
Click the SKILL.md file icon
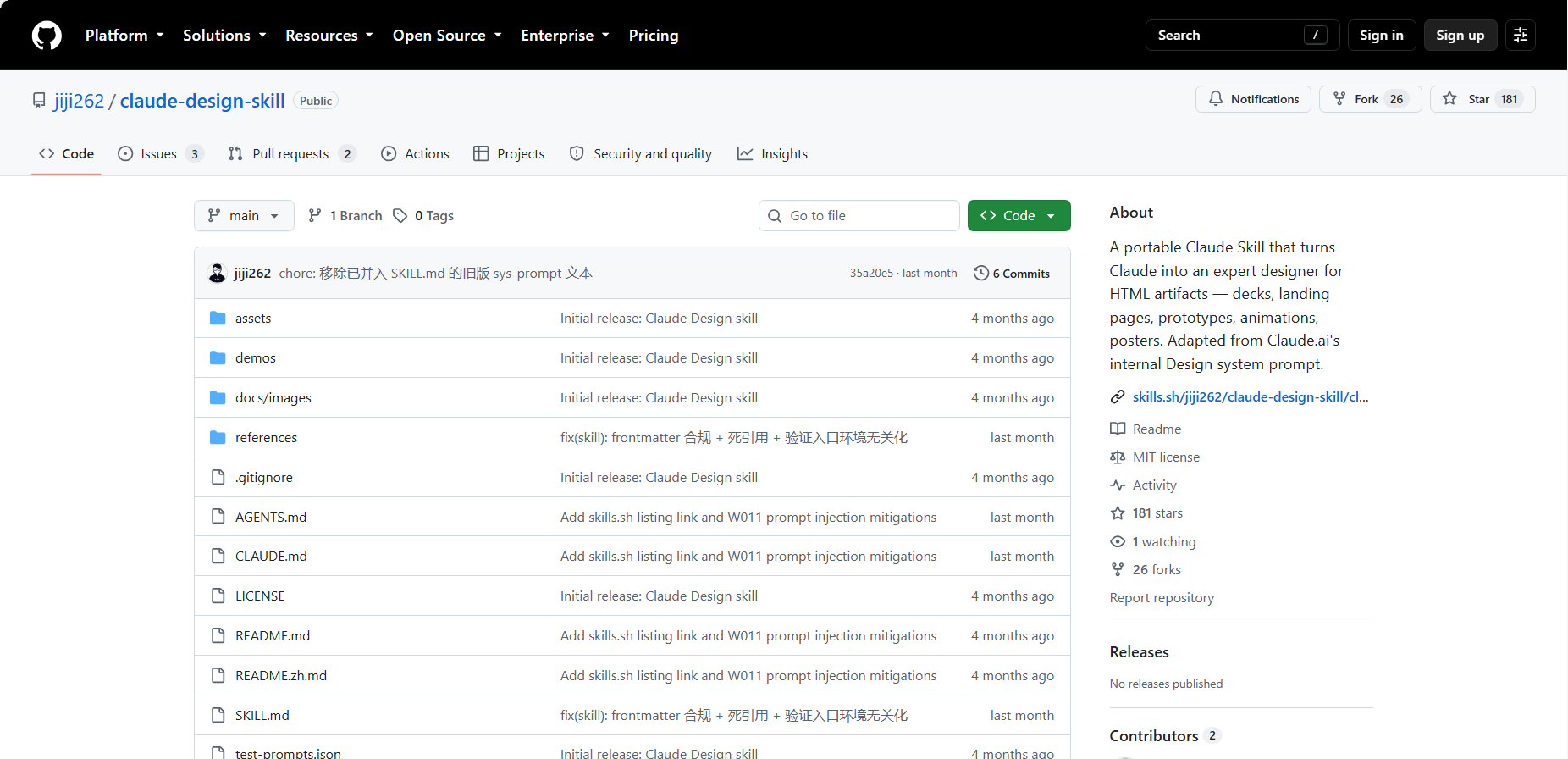218,716
